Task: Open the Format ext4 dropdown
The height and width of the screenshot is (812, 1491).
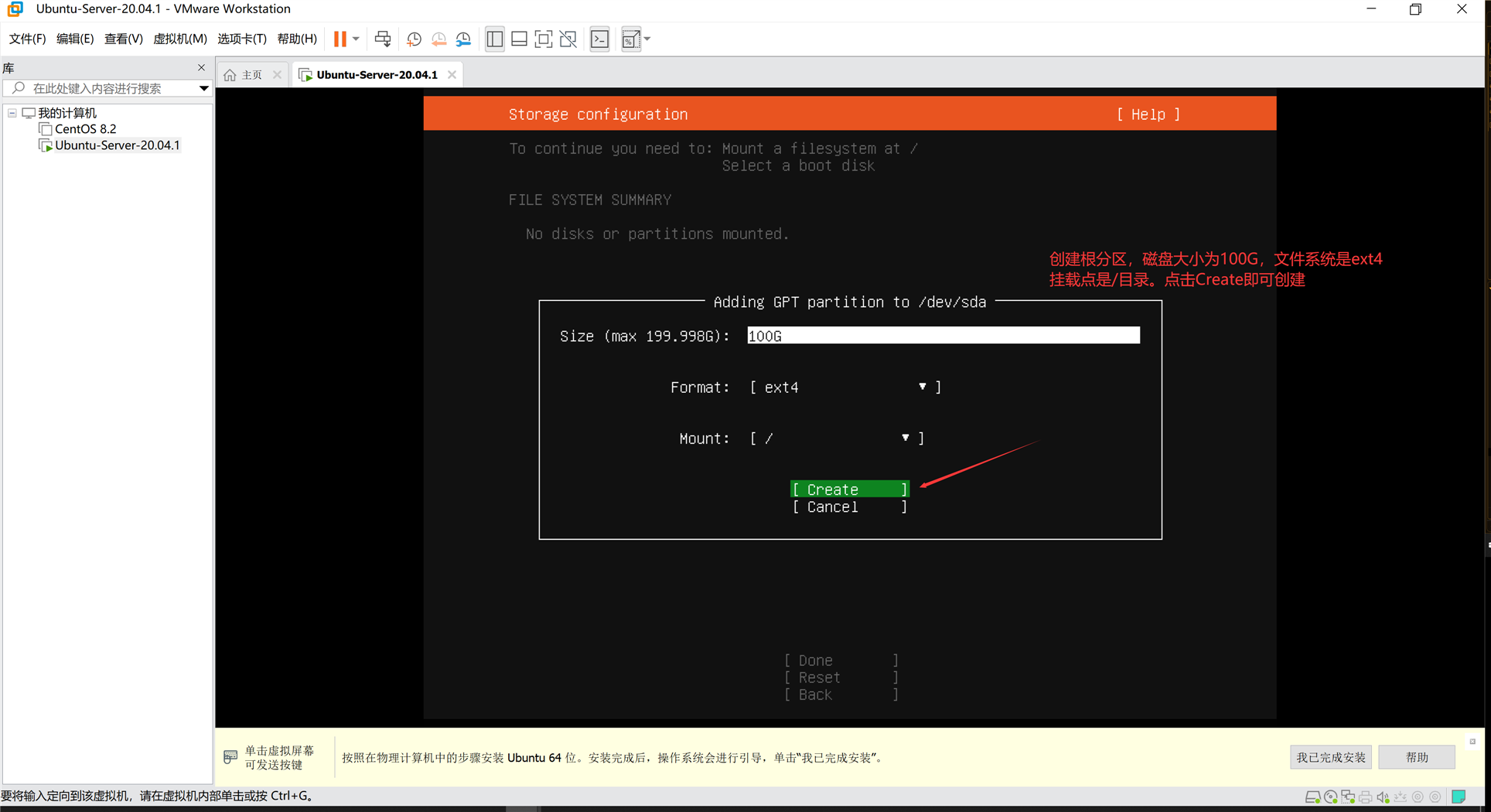Action: [845, 387]
